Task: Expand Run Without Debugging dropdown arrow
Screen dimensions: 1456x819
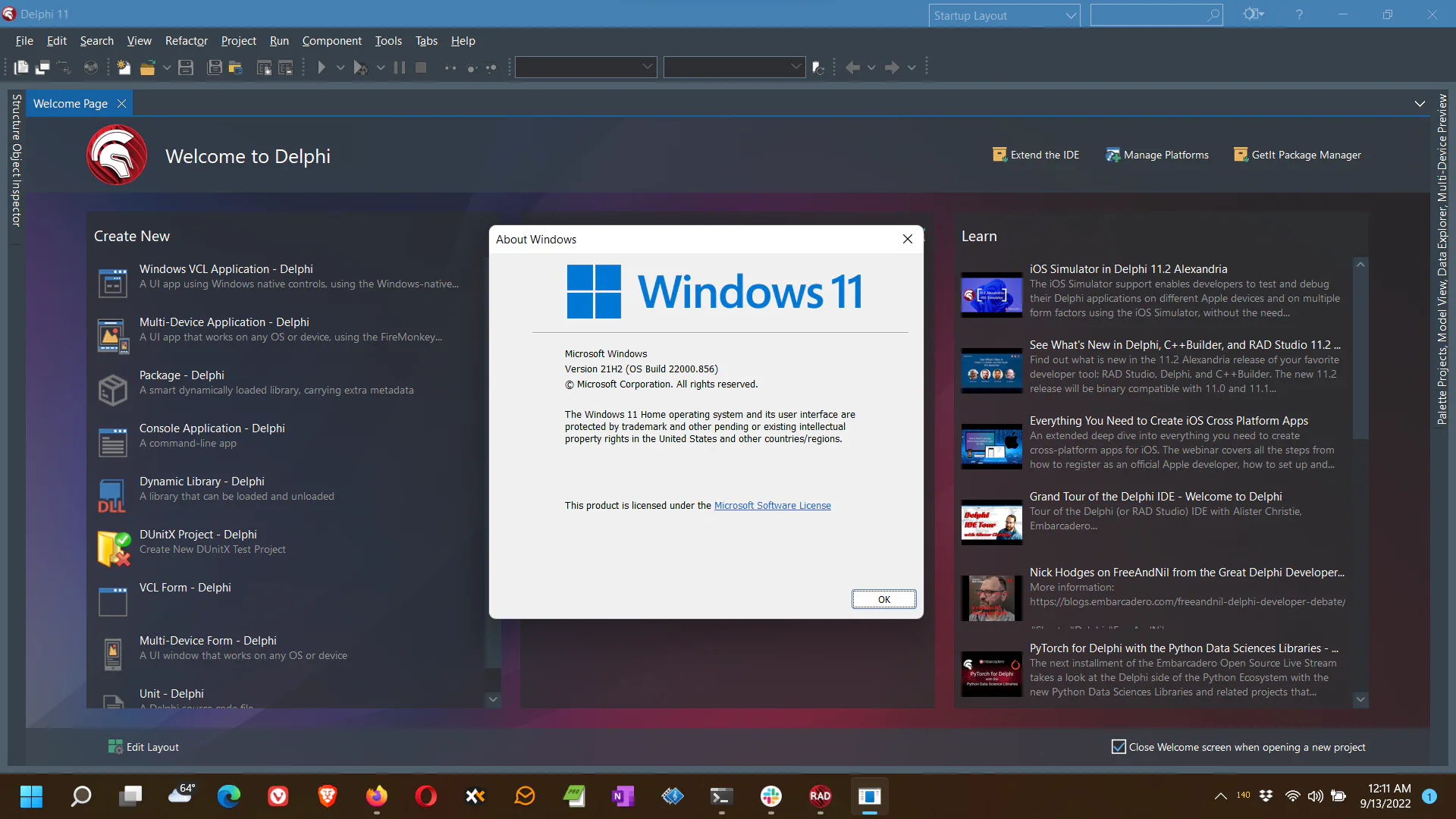Action: coord(381,67)
